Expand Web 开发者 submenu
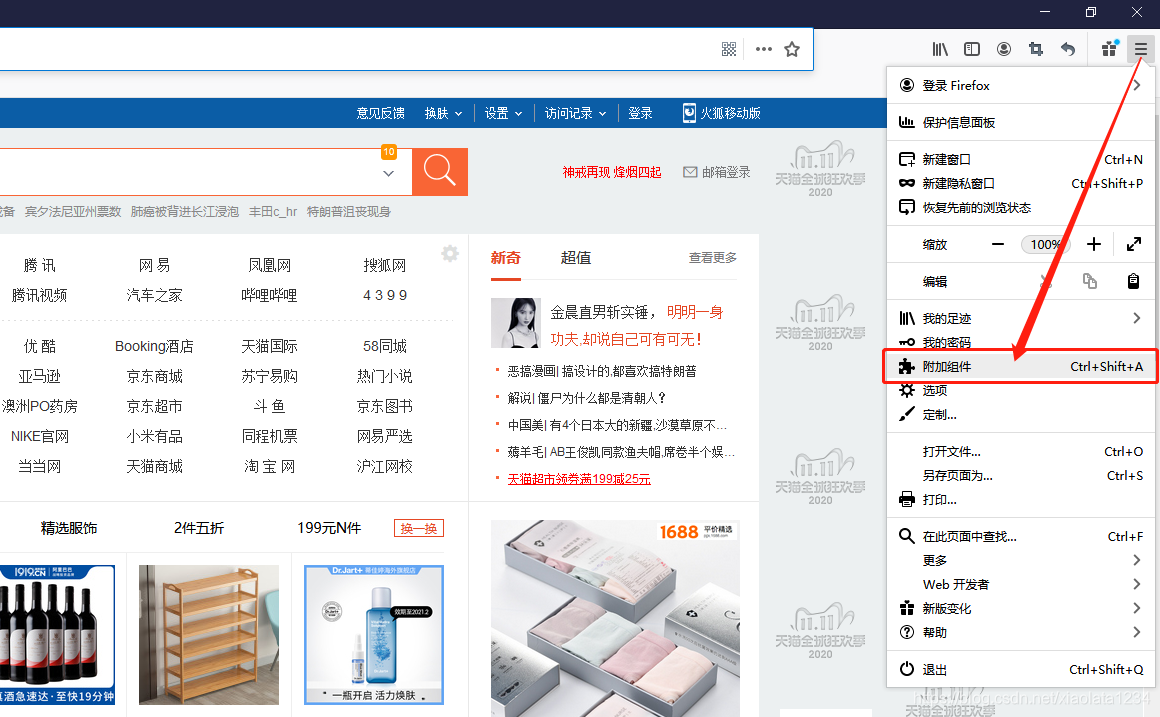 1021,585
